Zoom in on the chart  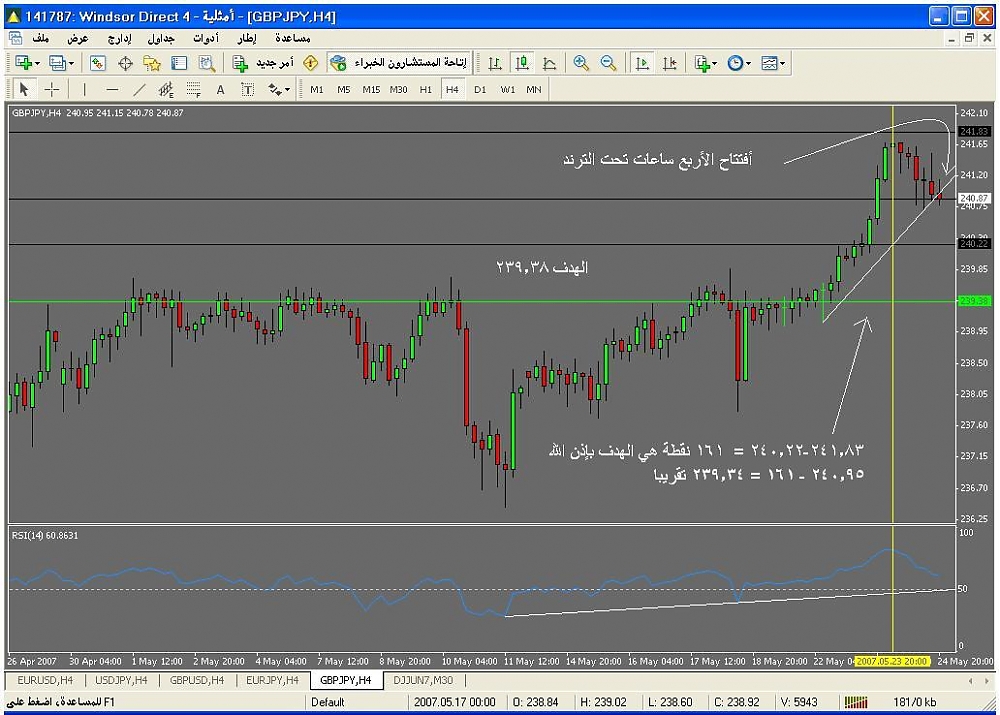[x=580, y=63]
